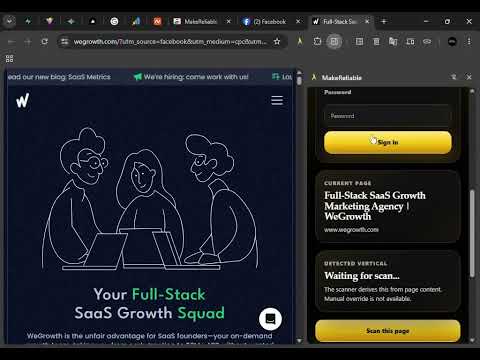Go back to previous page
Image resolution: width=480 pixels, height=360 pixels.
11,42
